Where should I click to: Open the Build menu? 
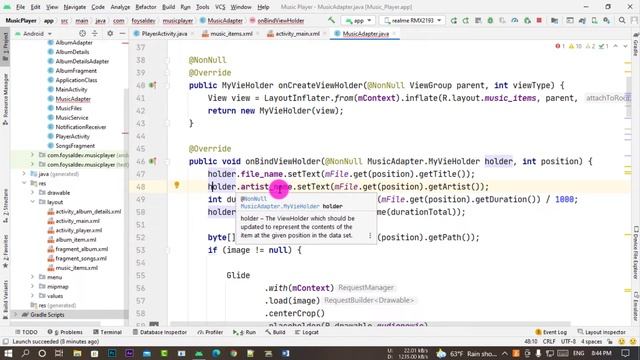[169, 7]
